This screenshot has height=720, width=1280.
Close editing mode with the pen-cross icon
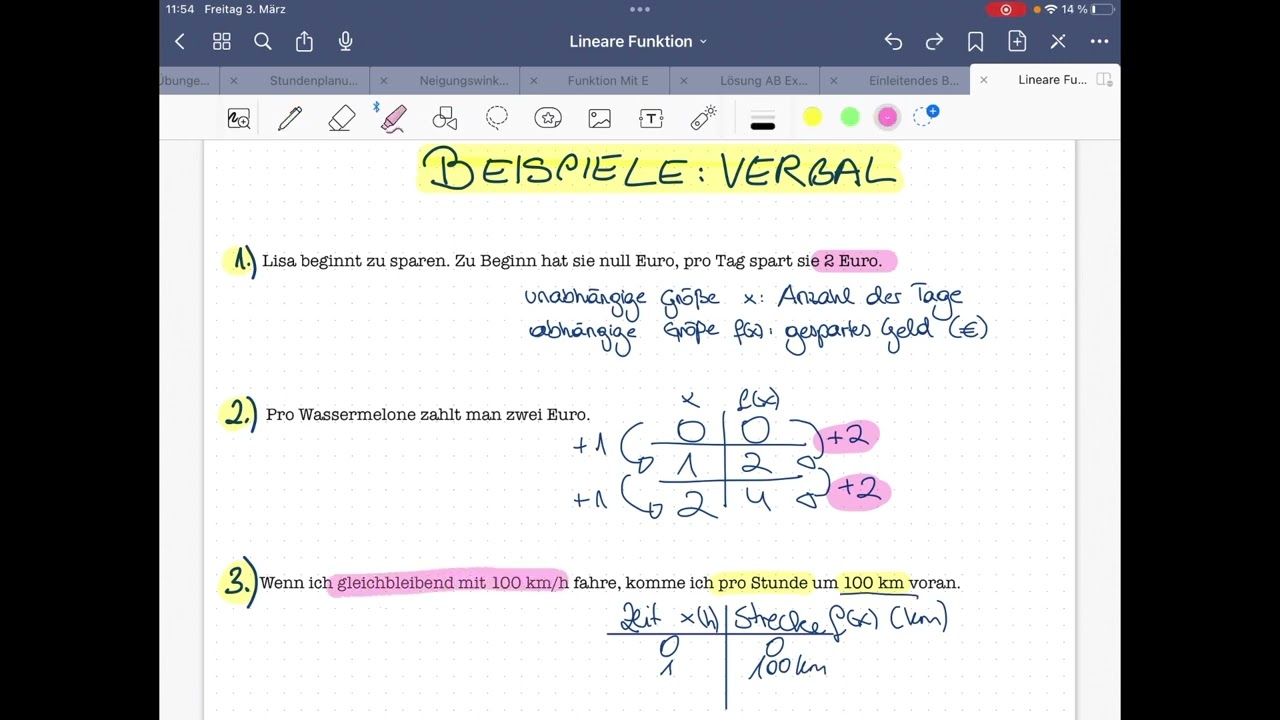tap(1058, 41)
